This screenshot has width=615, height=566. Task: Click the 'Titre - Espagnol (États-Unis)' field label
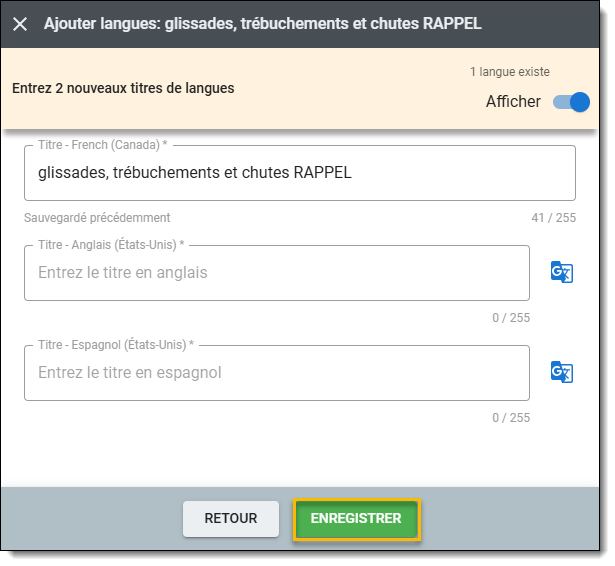[x=115, y=345]
